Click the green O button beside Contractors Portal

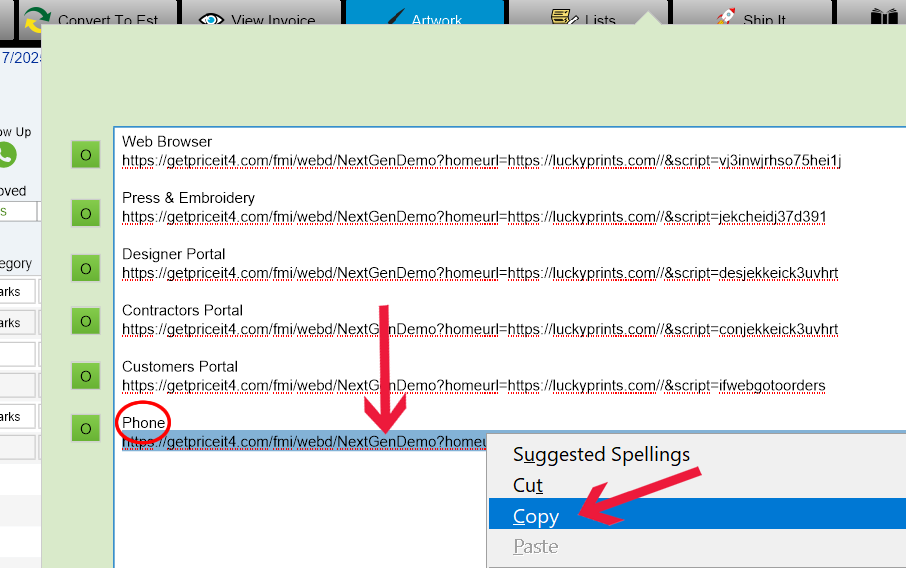coord(86,321)
